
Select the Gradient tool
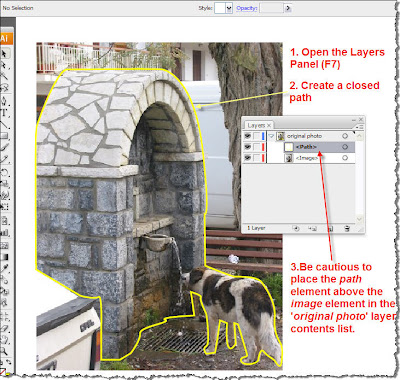(4, 257)
